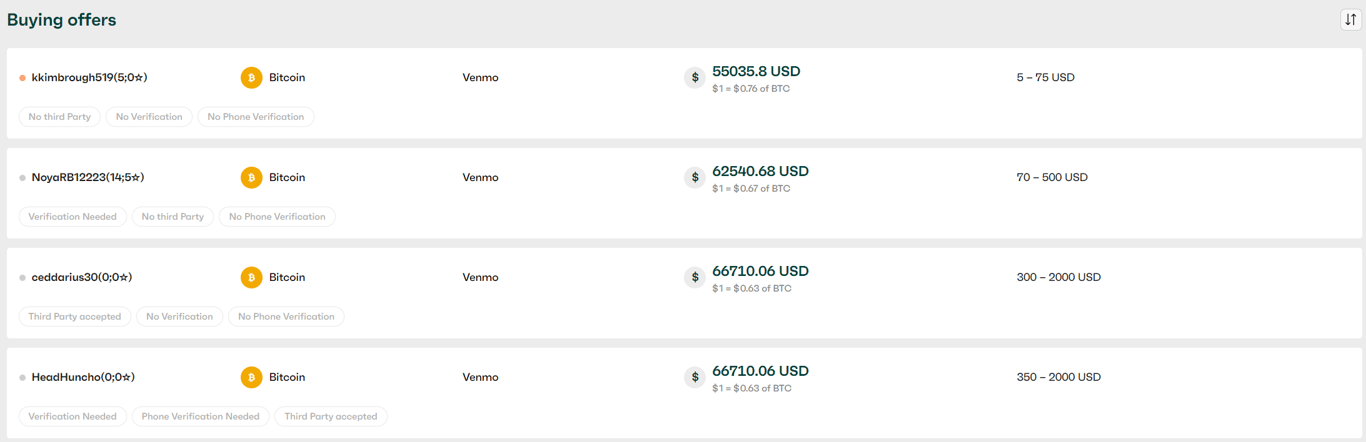Screen dimensions: 1366x442
Task: Click the 66710.06 USD price for ceddarius30
Action: pyautogui.click(x=760, y=271)
